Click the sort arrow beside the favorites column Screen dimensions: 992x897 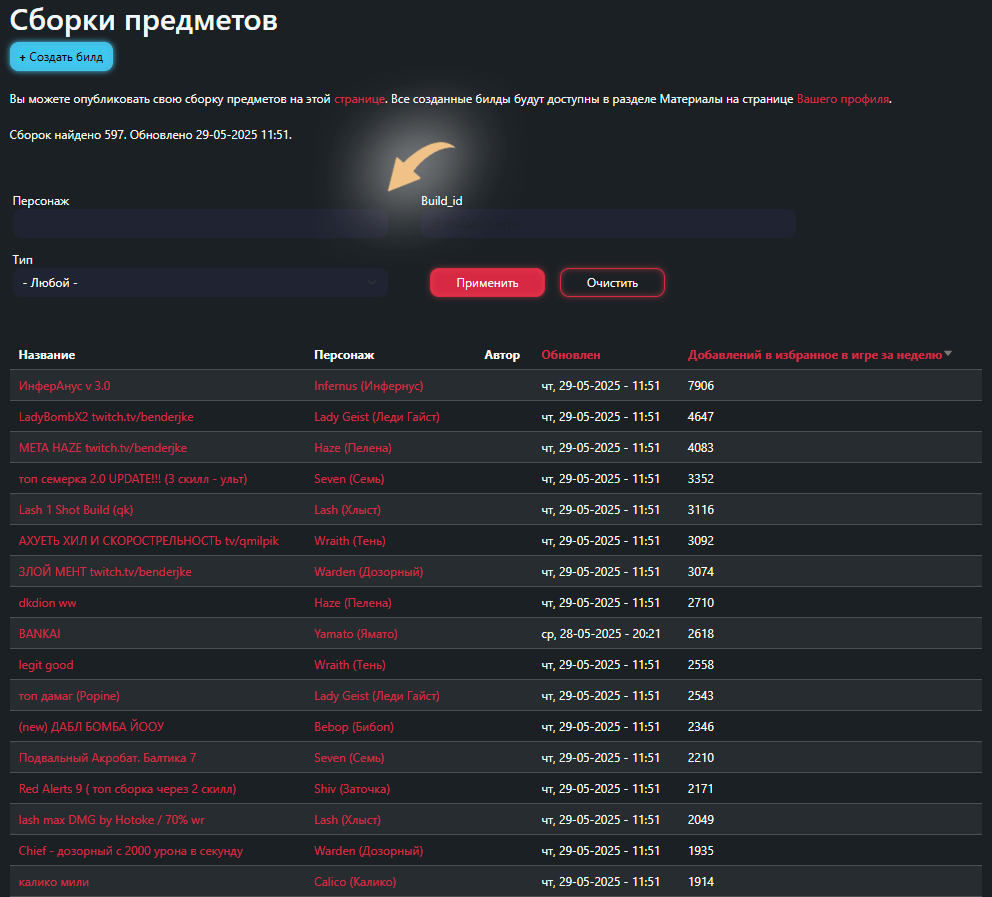coord(948,354)
